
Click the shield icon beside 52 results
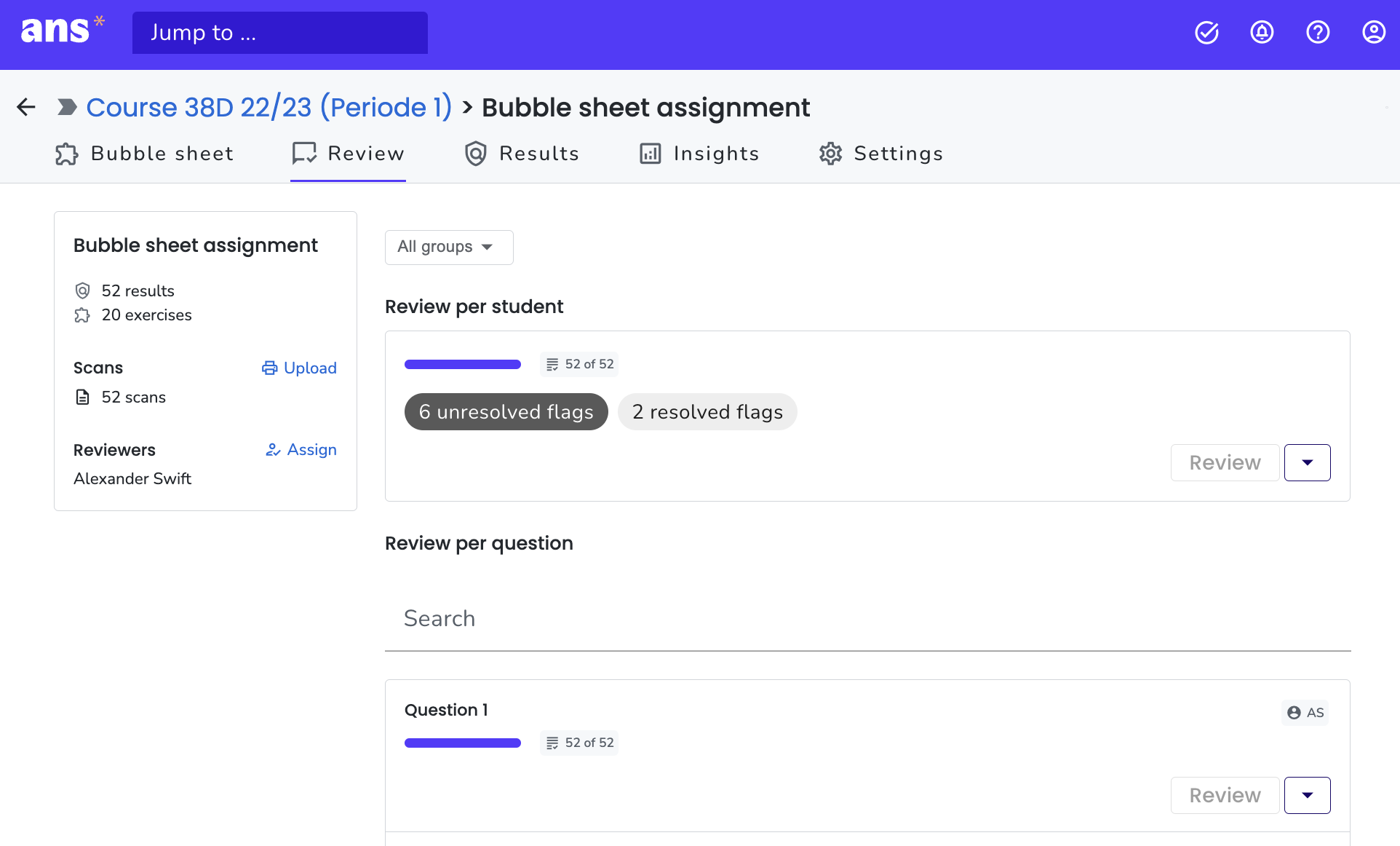click(x=83, y=290)
